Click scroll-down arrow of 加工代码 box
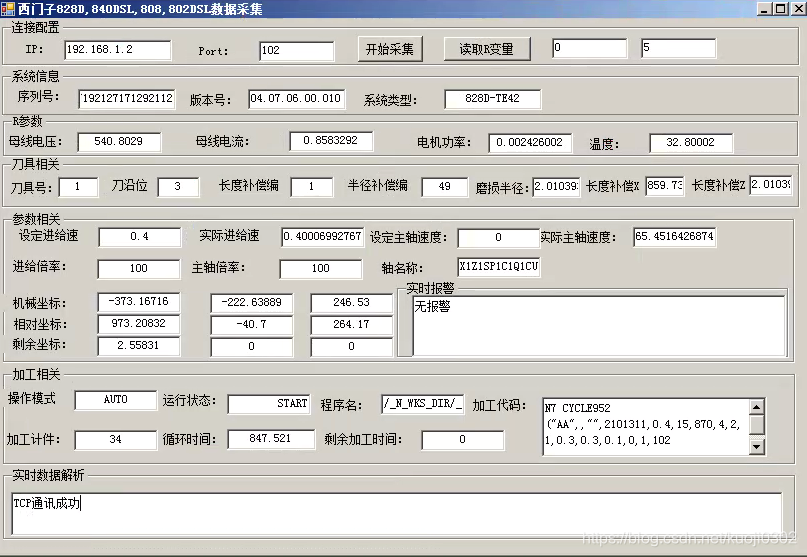This screenshot has width=807, height=557. click(x=757, y=447)
